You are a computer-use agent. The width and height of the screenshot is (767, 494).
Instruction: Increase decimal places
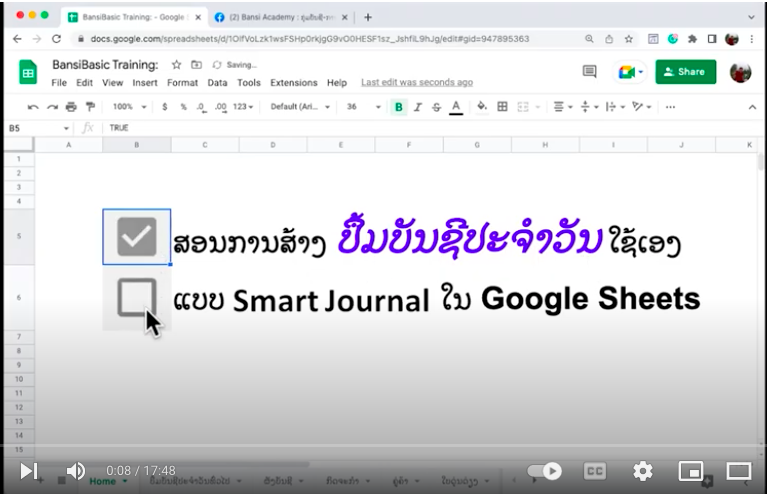[221, 107]
